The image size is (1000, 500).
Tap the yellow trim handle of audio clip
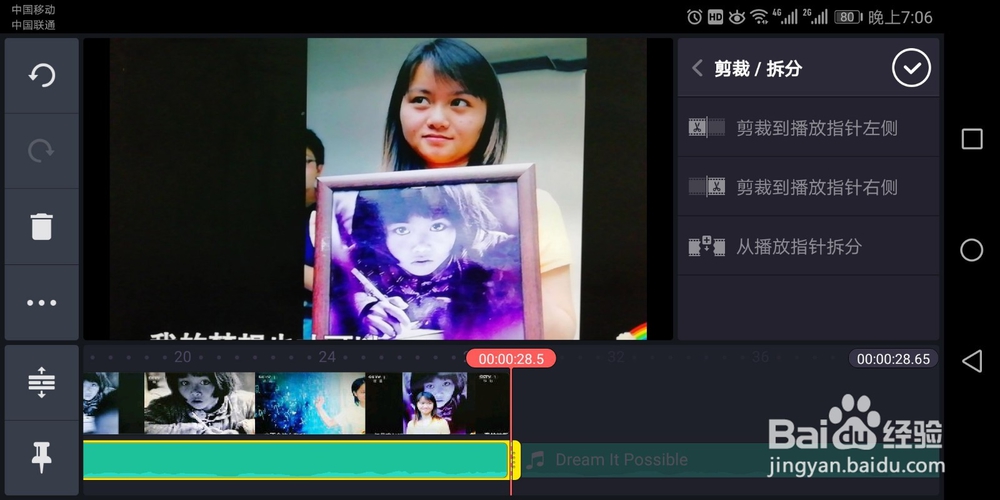pyautogui.click(x=514, y=460)
